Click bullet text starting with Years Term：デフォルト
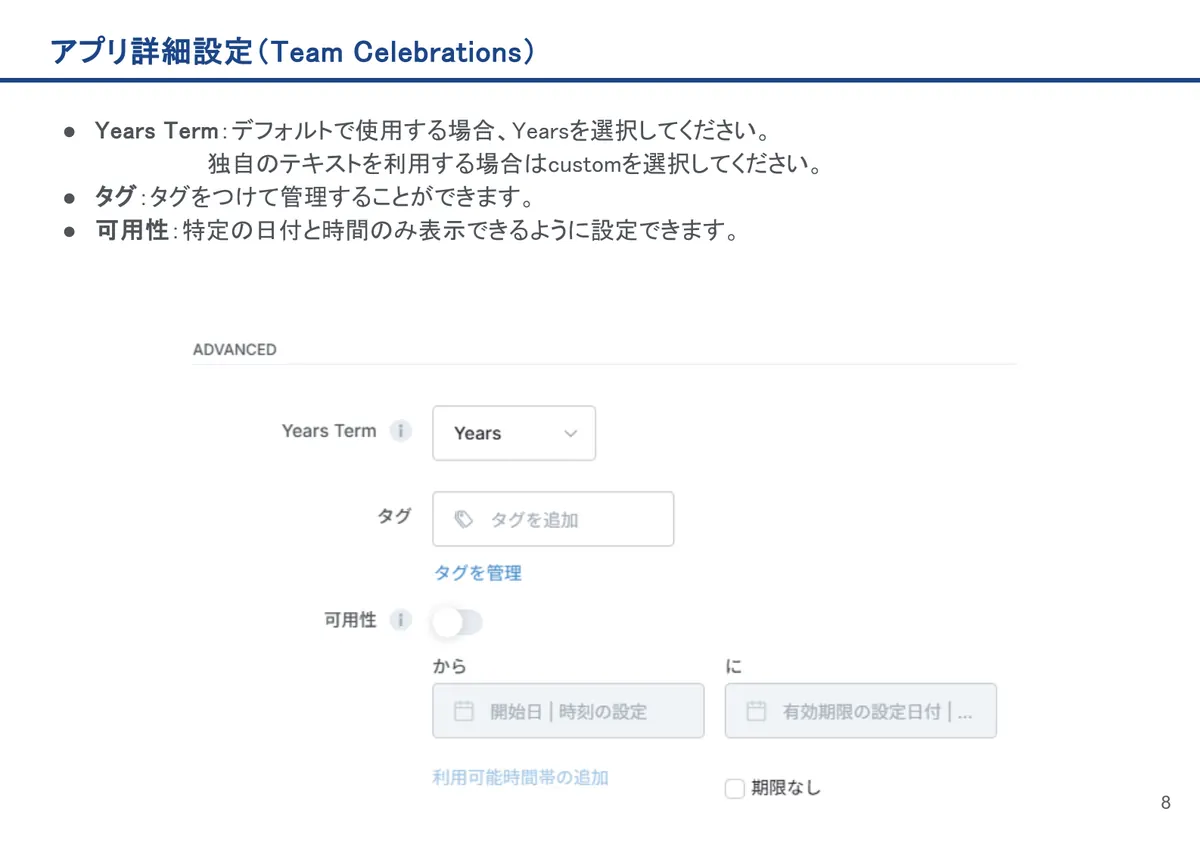This screenshot has height=849, width=1200. click(x=435, y=131)
